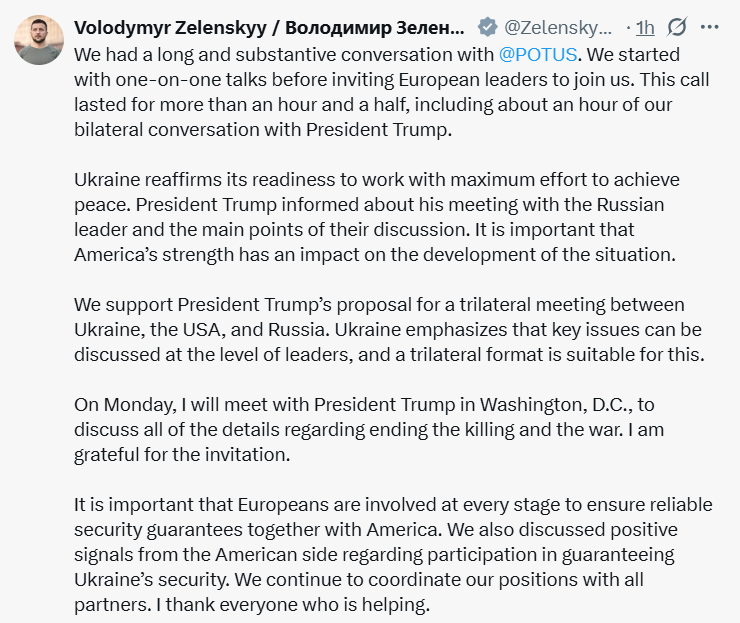Click the paragraph starting 'Ukraine reaffirms its readiness'
This screenshot has width=740, height=623.
[377, 217]
